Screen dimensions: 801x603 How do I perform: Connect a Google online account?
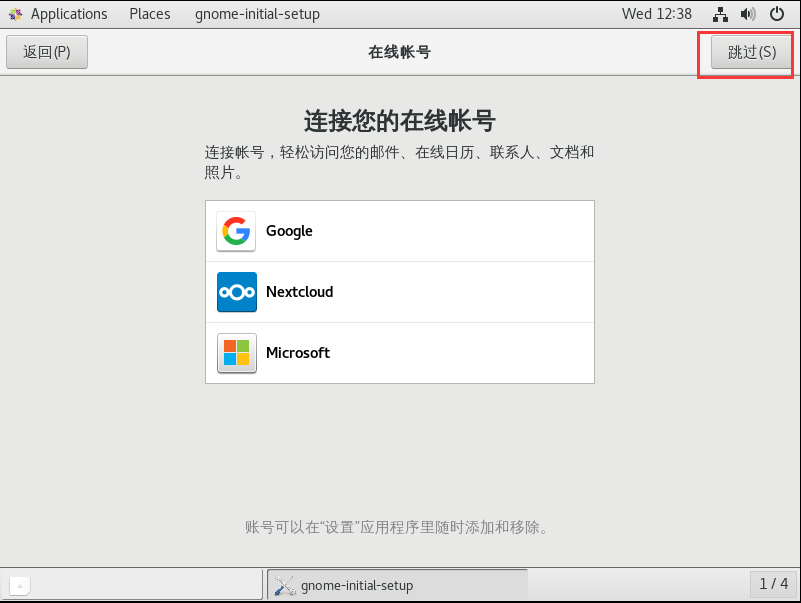[x=400, y=231]
